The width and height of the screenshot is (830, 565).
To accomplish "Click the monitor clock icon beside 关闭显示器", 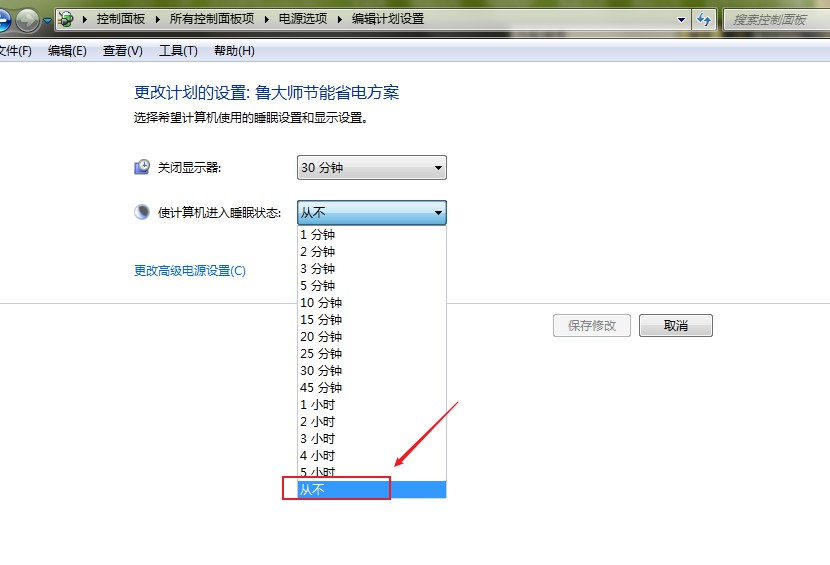I will (141, 167).
